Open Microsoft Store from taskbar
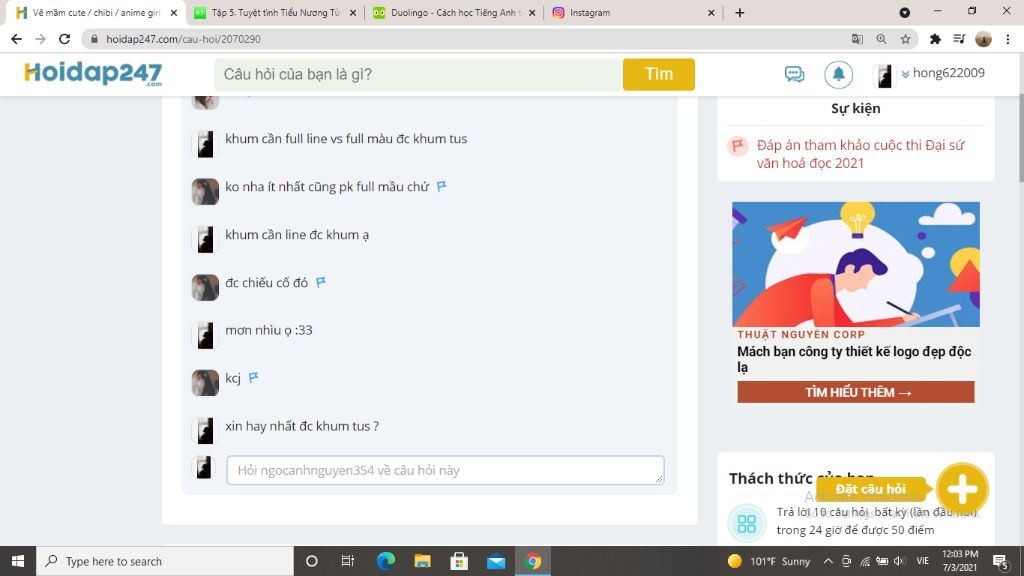Screen dimensions: 1024x576 (459, 561)
